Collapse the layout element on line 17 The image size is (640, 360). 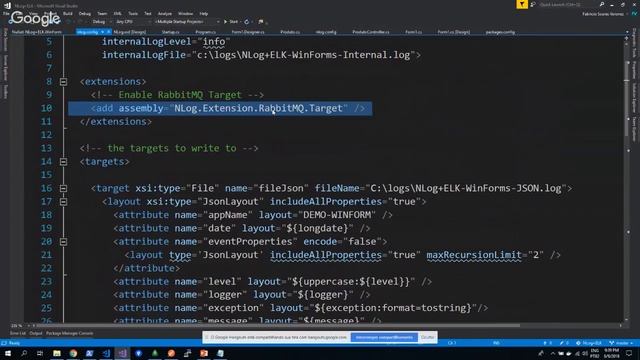pos(63,202)
